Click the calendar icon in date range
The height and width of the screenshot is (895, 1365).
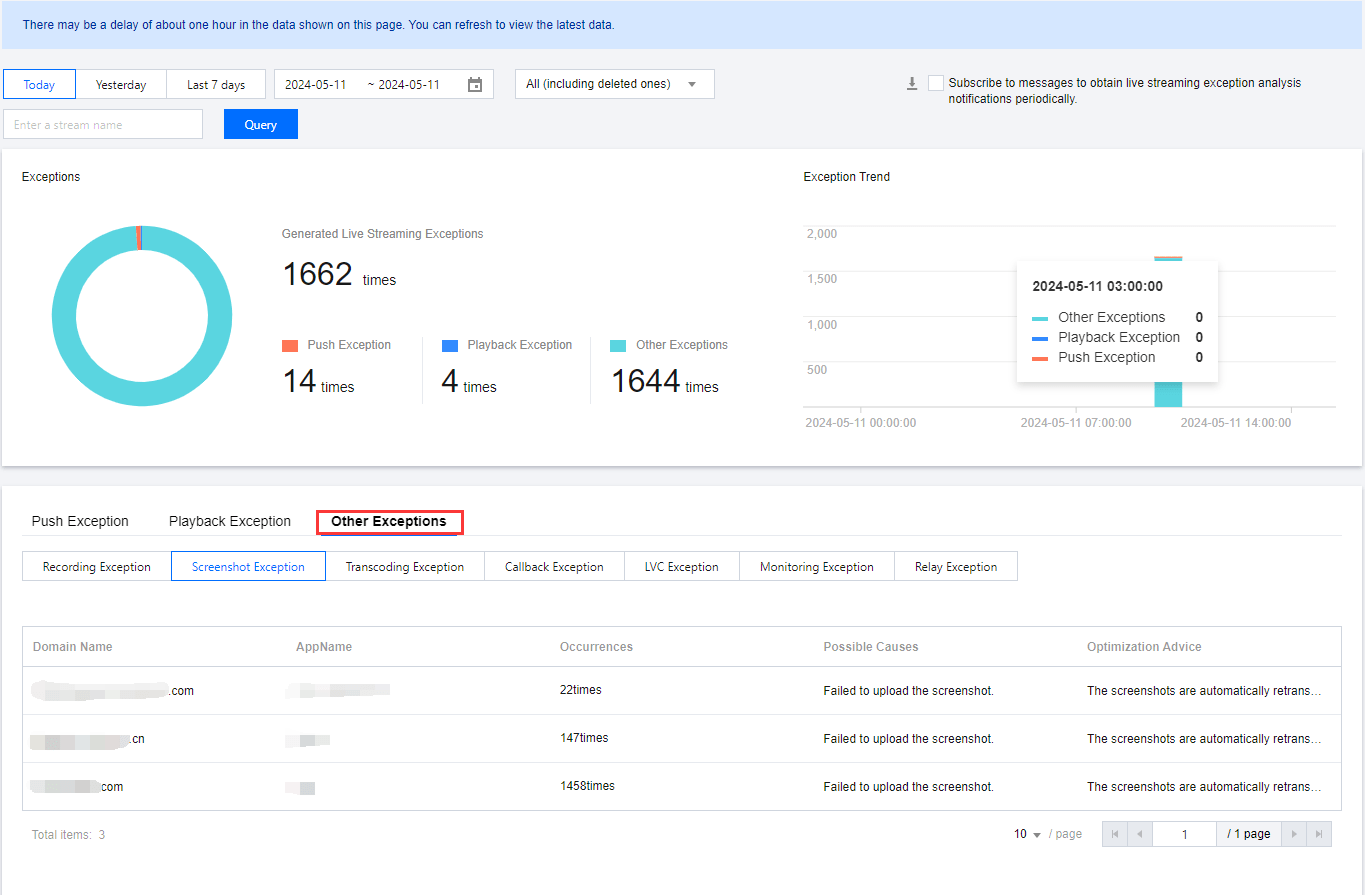pos(475,85)
